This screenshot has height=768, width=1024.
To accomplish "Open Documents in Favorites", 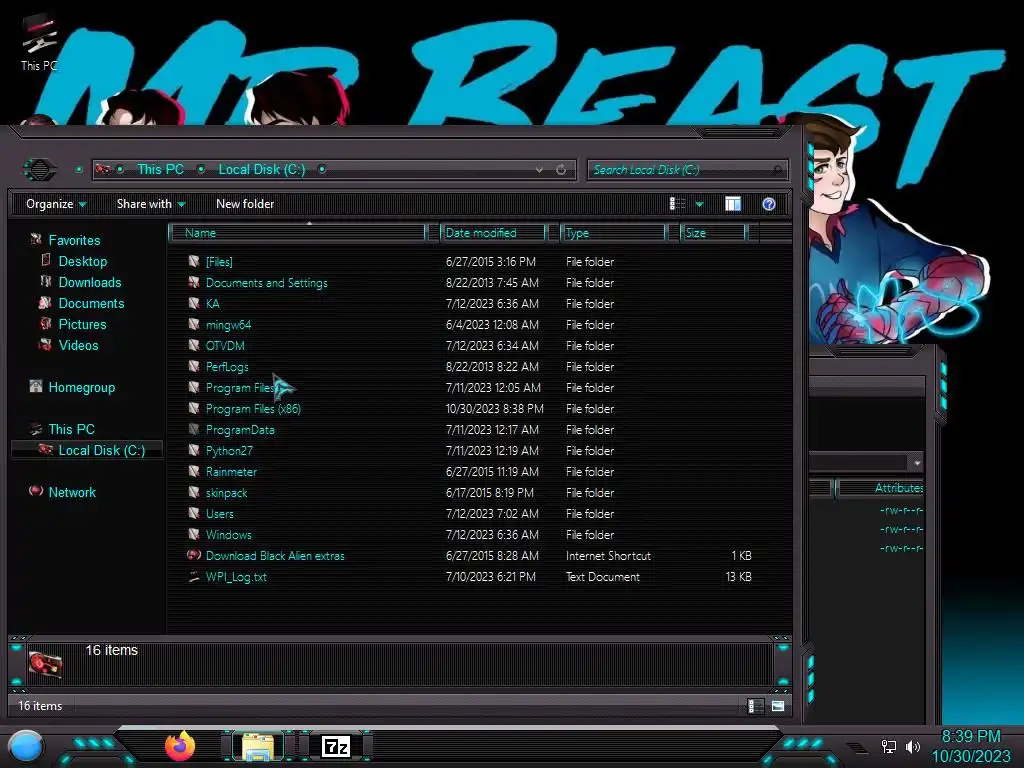I will coord(91,303).
